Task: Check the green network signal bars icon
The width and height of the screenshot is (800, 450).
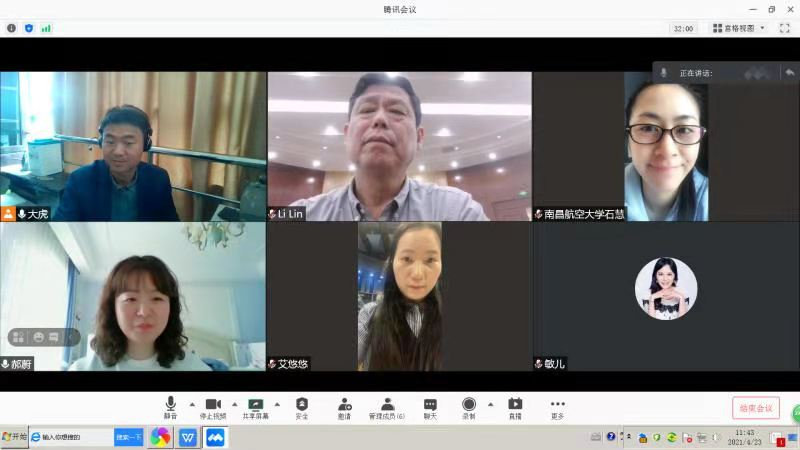Action: click(45, 28)
